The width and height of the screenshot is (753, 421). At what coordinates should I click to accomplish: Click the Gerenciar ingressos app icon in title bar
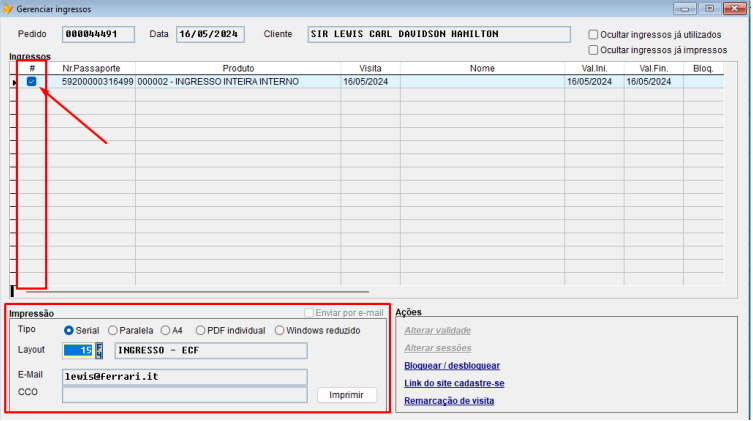(x=9, y=8)
